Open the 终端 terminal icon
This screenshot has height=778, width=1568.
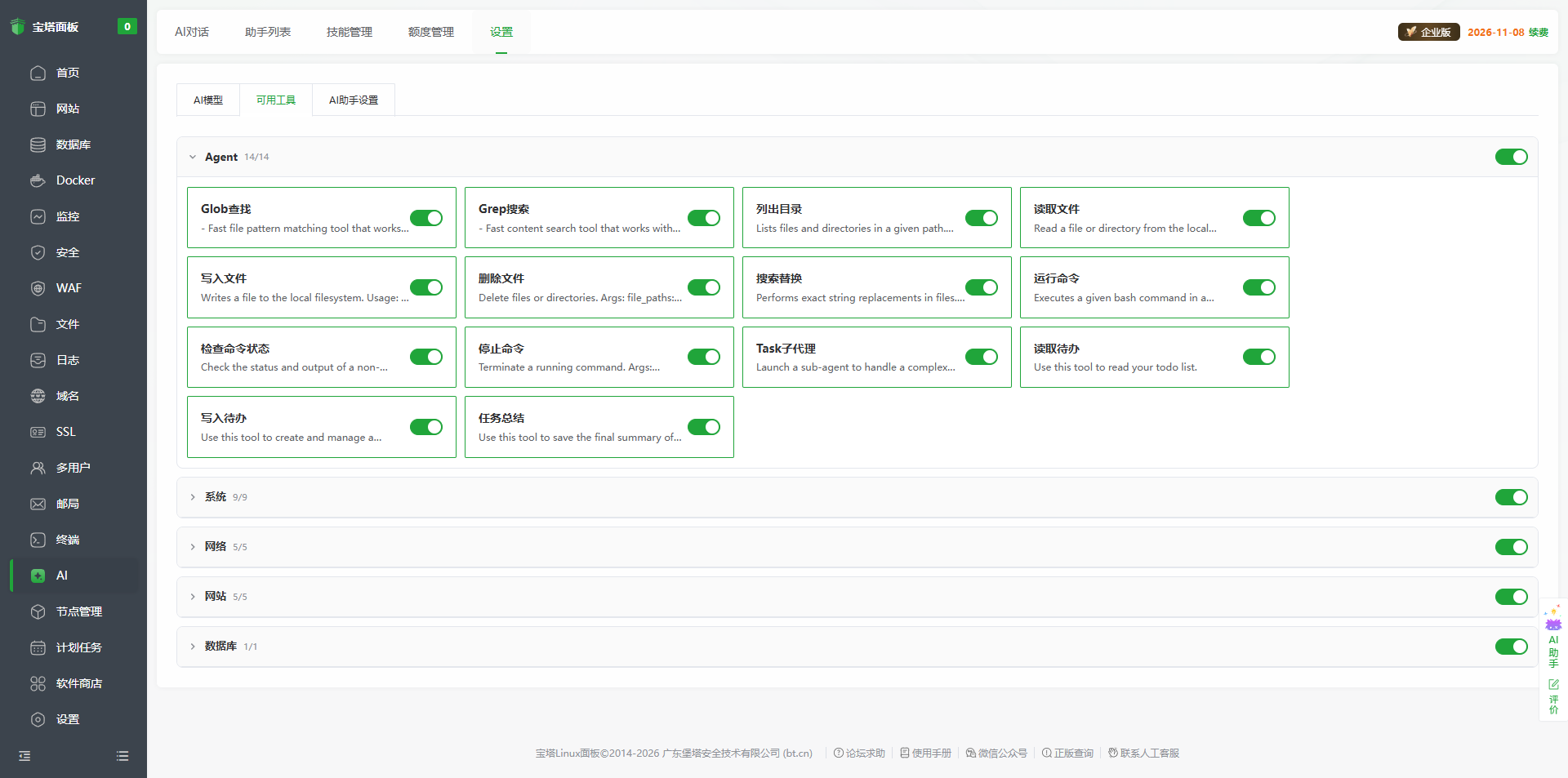(38, 540)
